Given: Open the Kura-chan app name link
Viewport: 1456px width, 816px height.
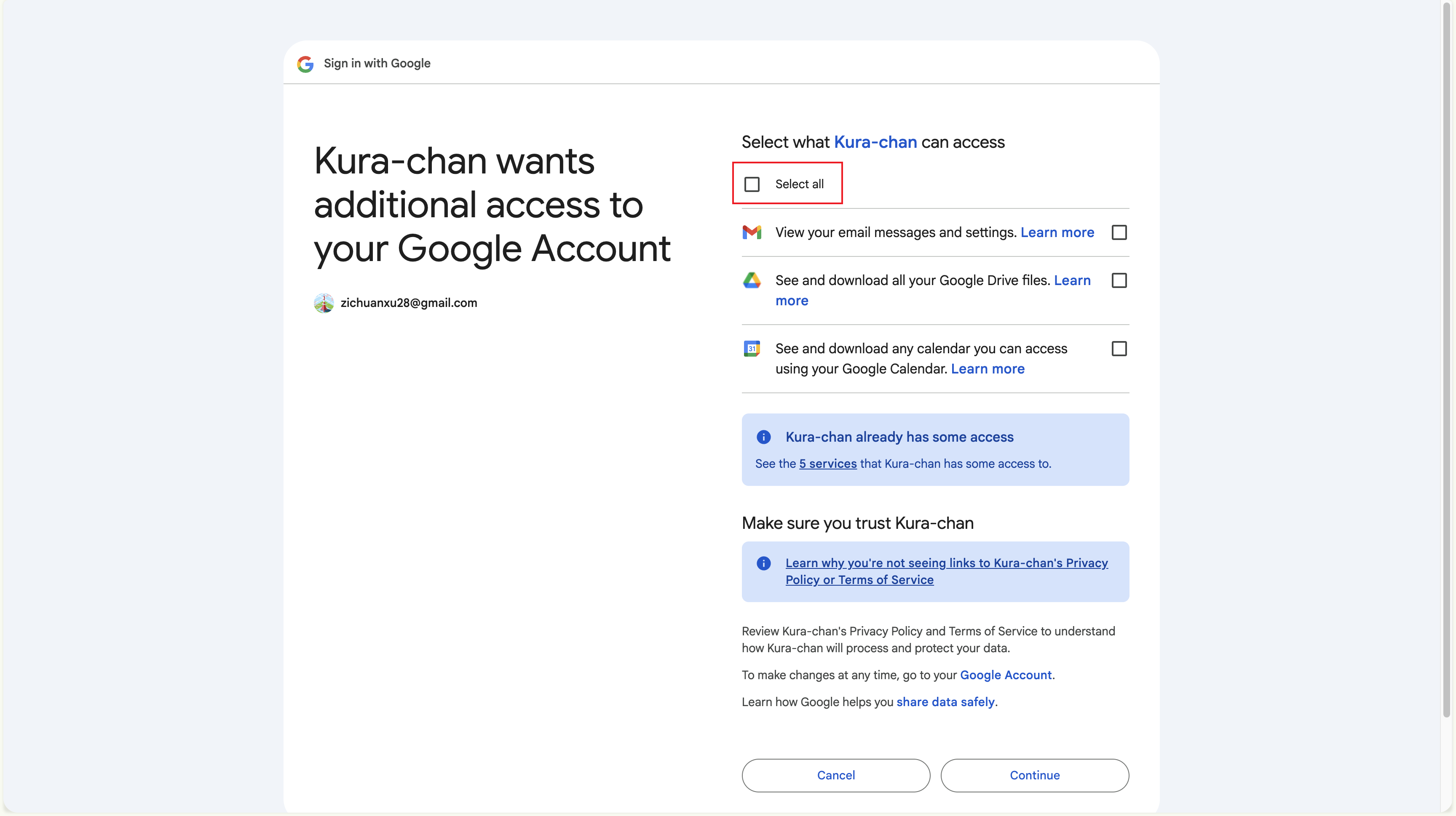Looking at the screenshot, I should [875, 142].
